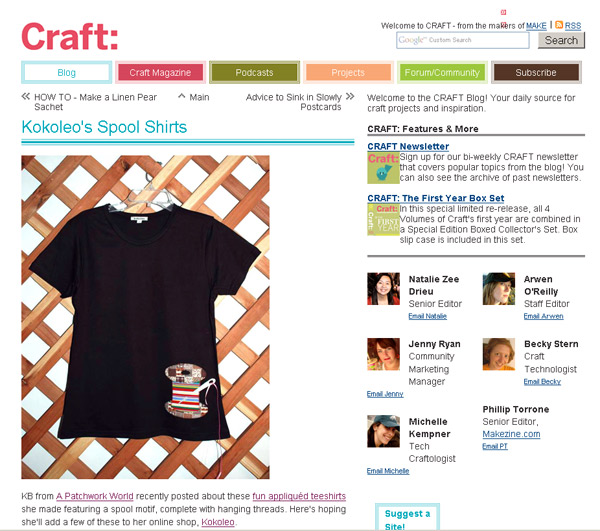Open the spool shirt photo
The width and height of the screenshot is (600, 531).
coord(145,317)
